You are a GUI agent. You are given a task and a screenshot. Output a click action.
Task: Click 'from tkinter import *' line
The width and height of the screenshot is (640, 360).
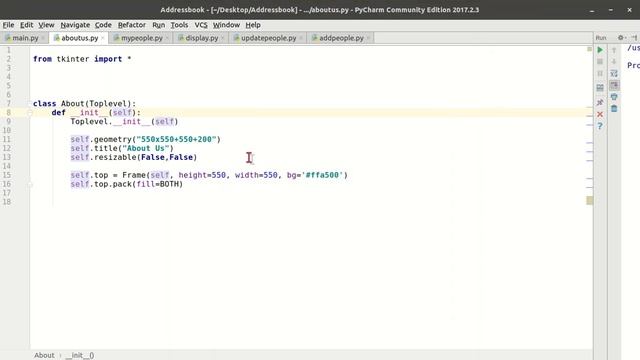(x=82, y=59)
